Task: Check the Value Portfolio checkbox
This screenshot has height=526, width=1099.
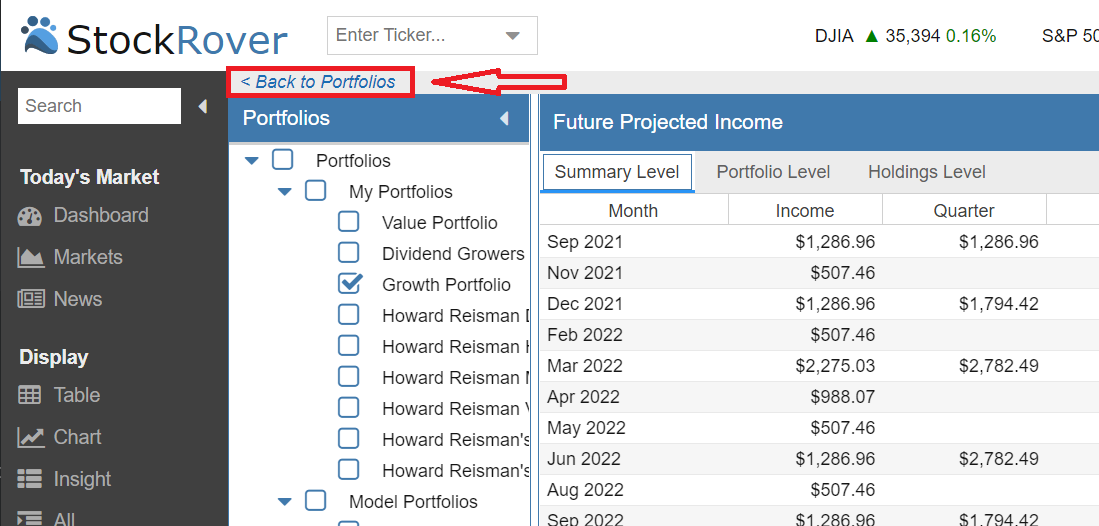Action: (348, 222)
